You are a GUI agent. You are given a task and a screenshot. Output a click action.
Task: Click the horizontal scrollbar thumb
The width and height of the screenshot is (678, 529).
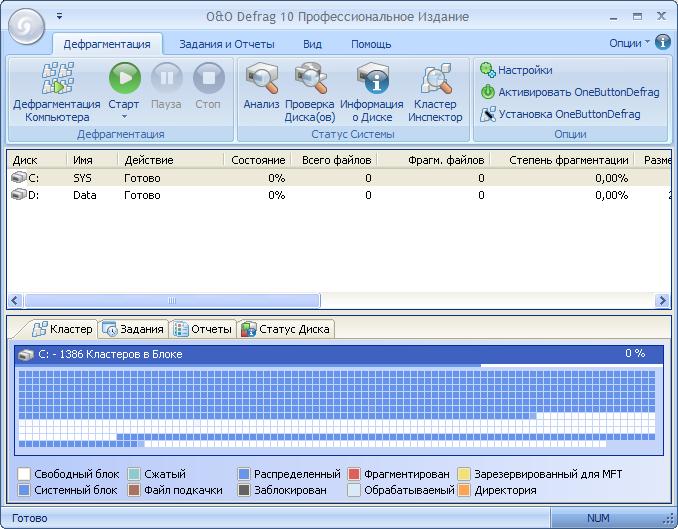pos(172,300)
